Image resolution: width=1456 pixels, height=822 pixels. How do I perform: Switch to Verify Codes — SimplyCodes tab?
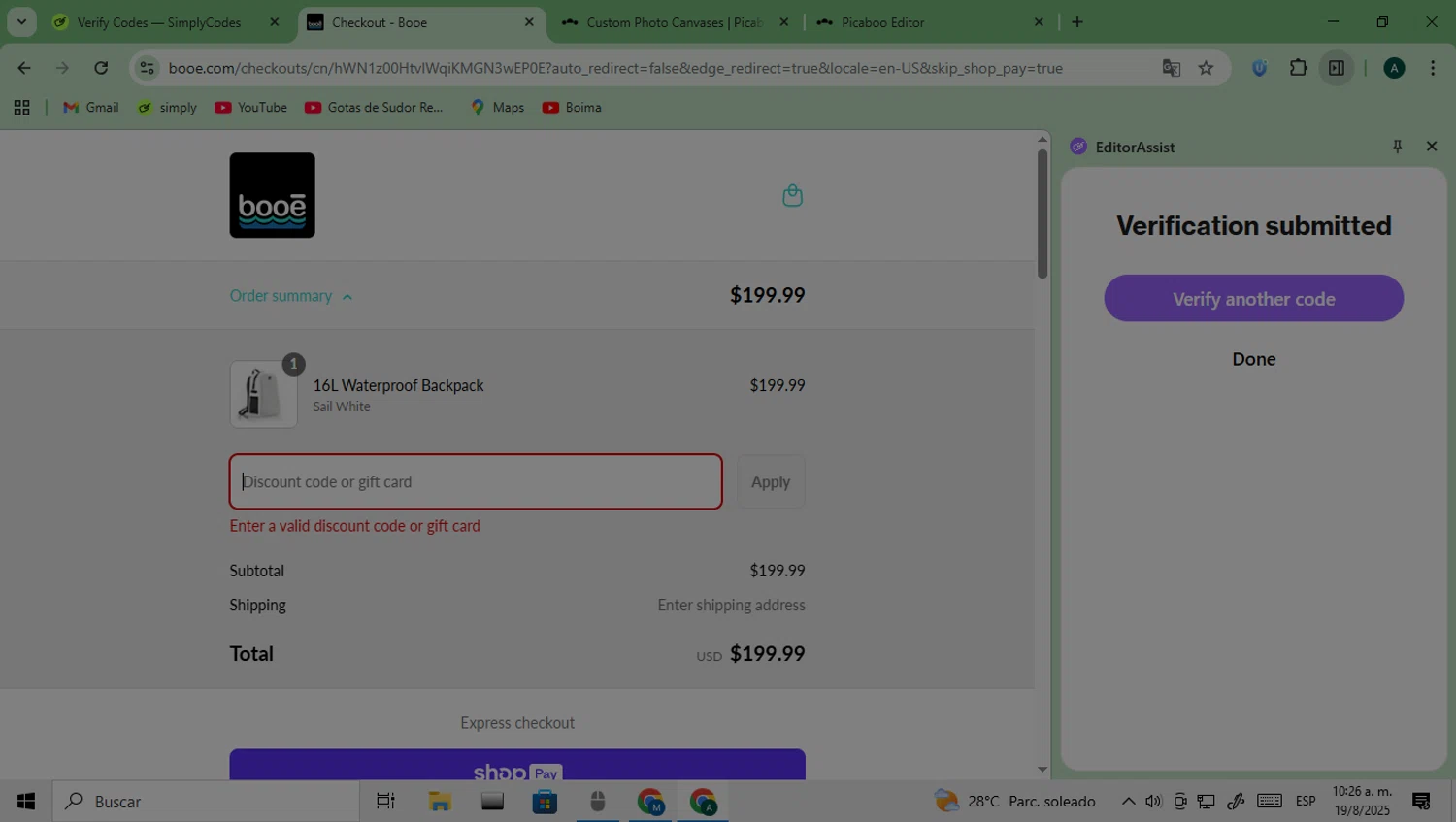(158, 22)
